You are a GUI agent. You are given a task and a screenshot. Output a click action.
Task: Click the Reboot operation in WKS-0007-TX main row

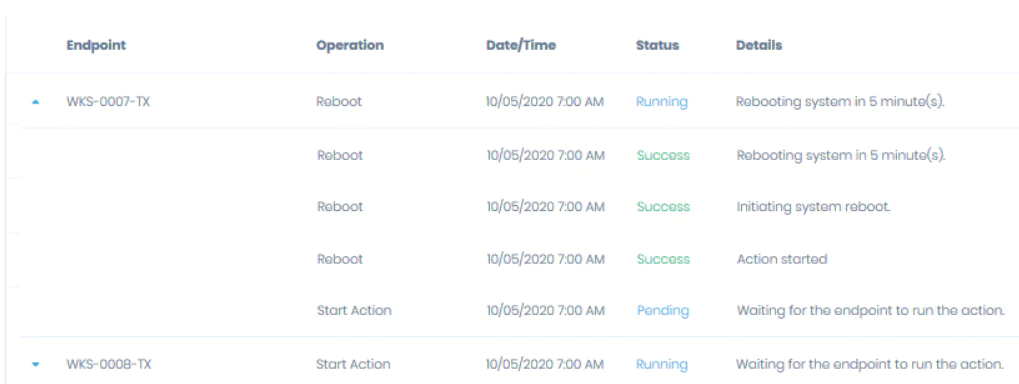pos(339,102)
